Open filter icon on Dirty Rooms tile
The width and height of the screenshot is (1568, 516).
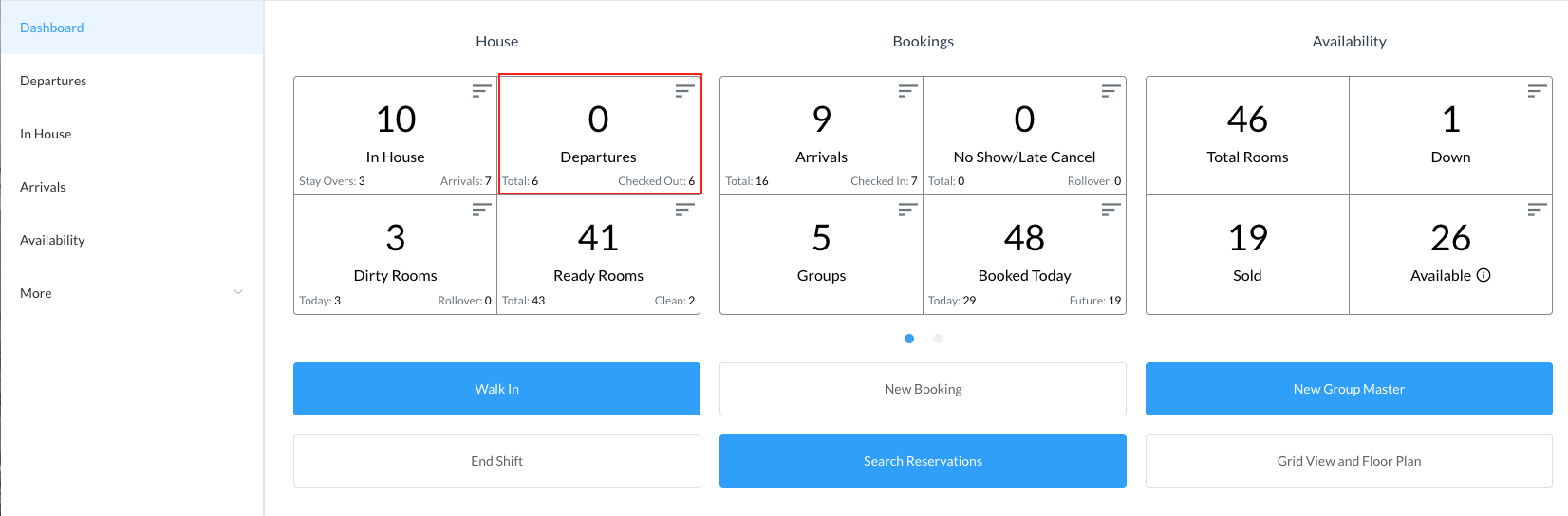coord(481,210)
